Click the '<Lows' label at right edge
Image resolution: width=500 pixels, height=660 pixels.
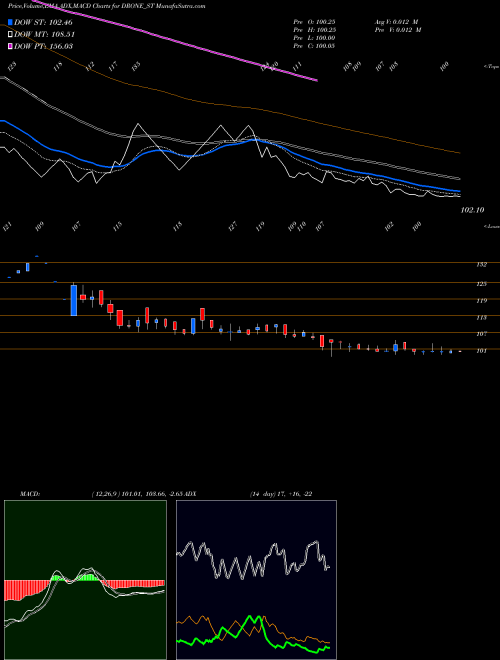(x=492, y=226)
